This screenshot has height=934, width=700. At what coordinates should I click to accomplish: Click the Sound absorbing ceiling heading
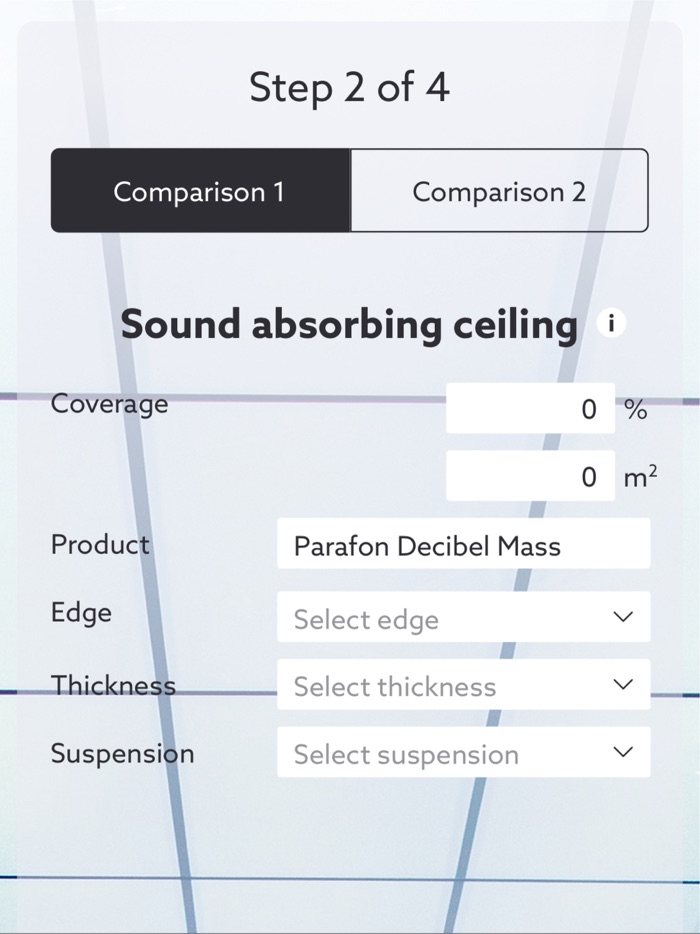(x=348, y=324)
